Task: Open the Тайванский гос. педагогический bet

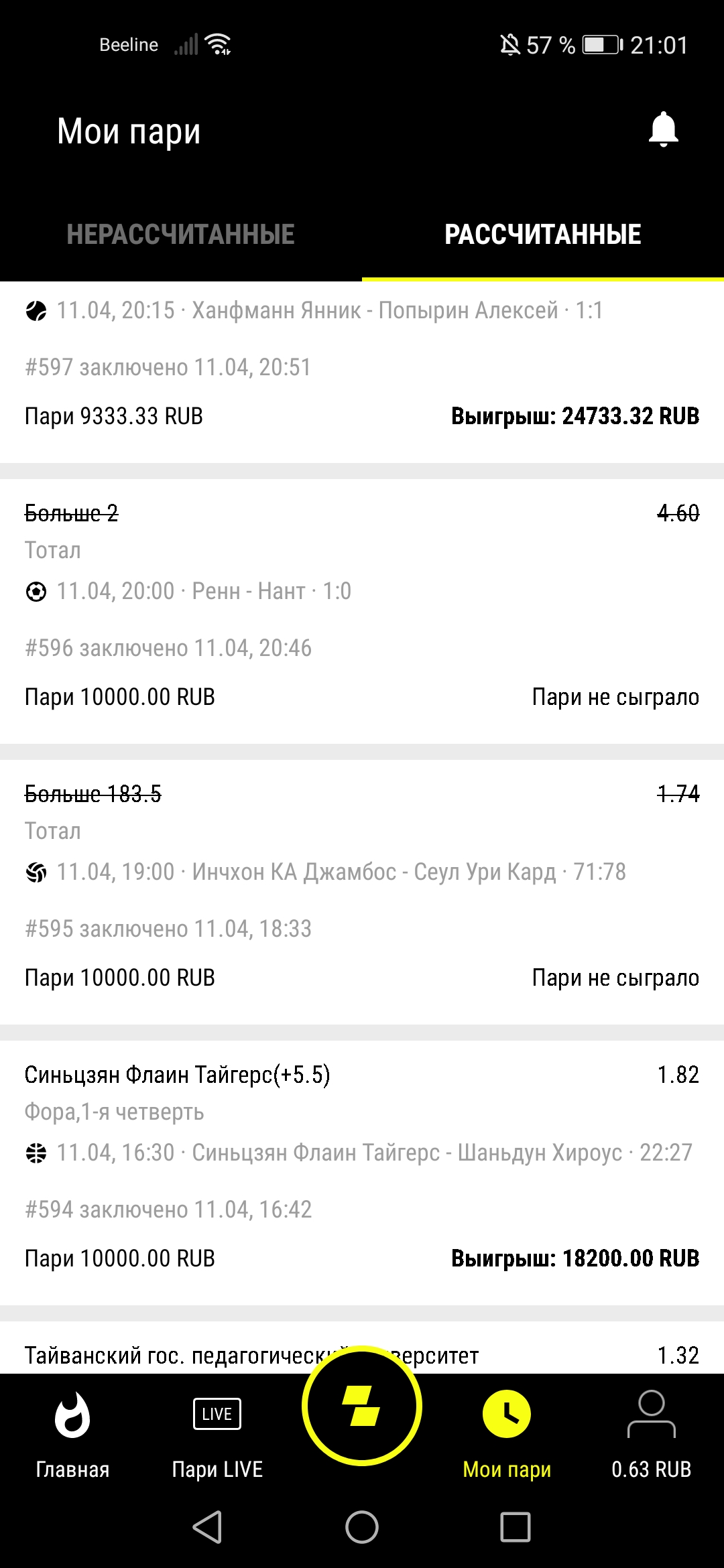Action: coord(362,1348)
